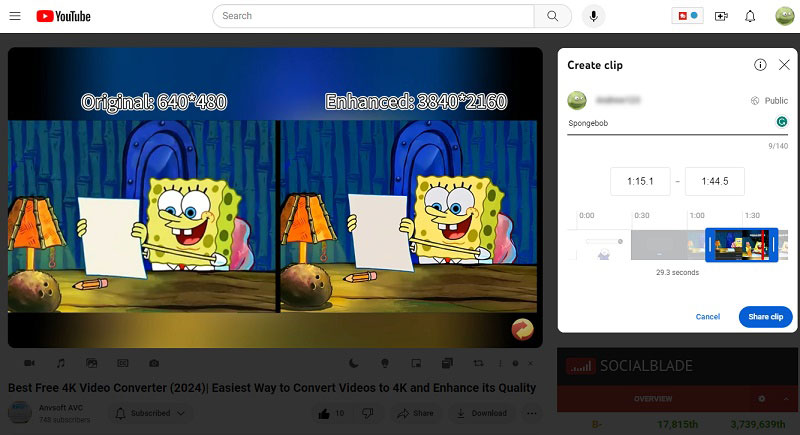This screenshot has height=435, width=800.
Task: Open the Create video camera-plus icon
Action: tap(721, 16)
